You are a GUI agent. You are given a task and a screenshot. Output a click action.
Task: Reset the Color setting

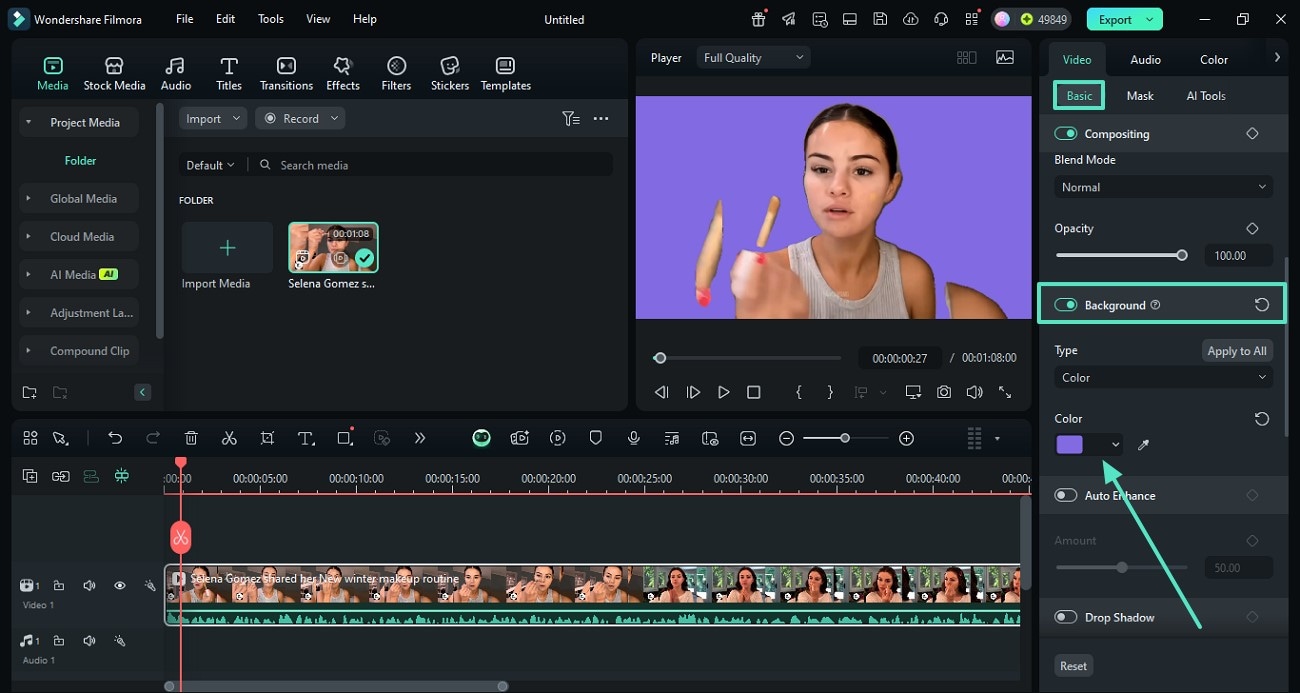(x=1262, y=419)
